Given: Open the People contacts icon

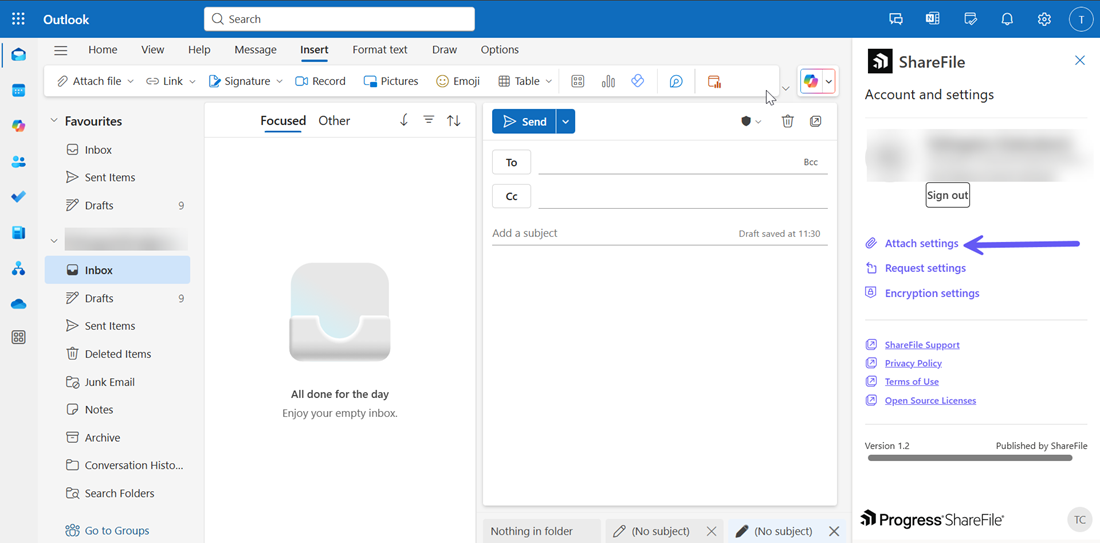Looking at the screenshot, I should click(x=18, y=162).
